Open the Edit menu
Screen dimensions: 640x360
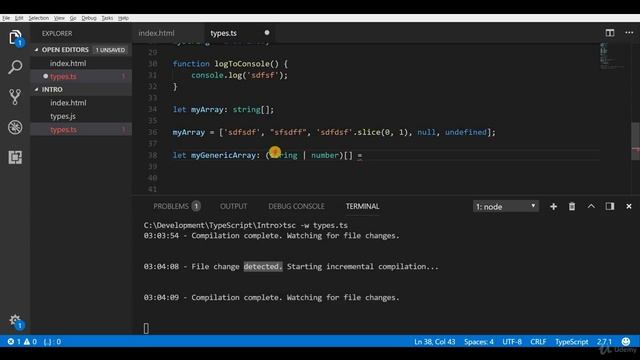[19, 18]
